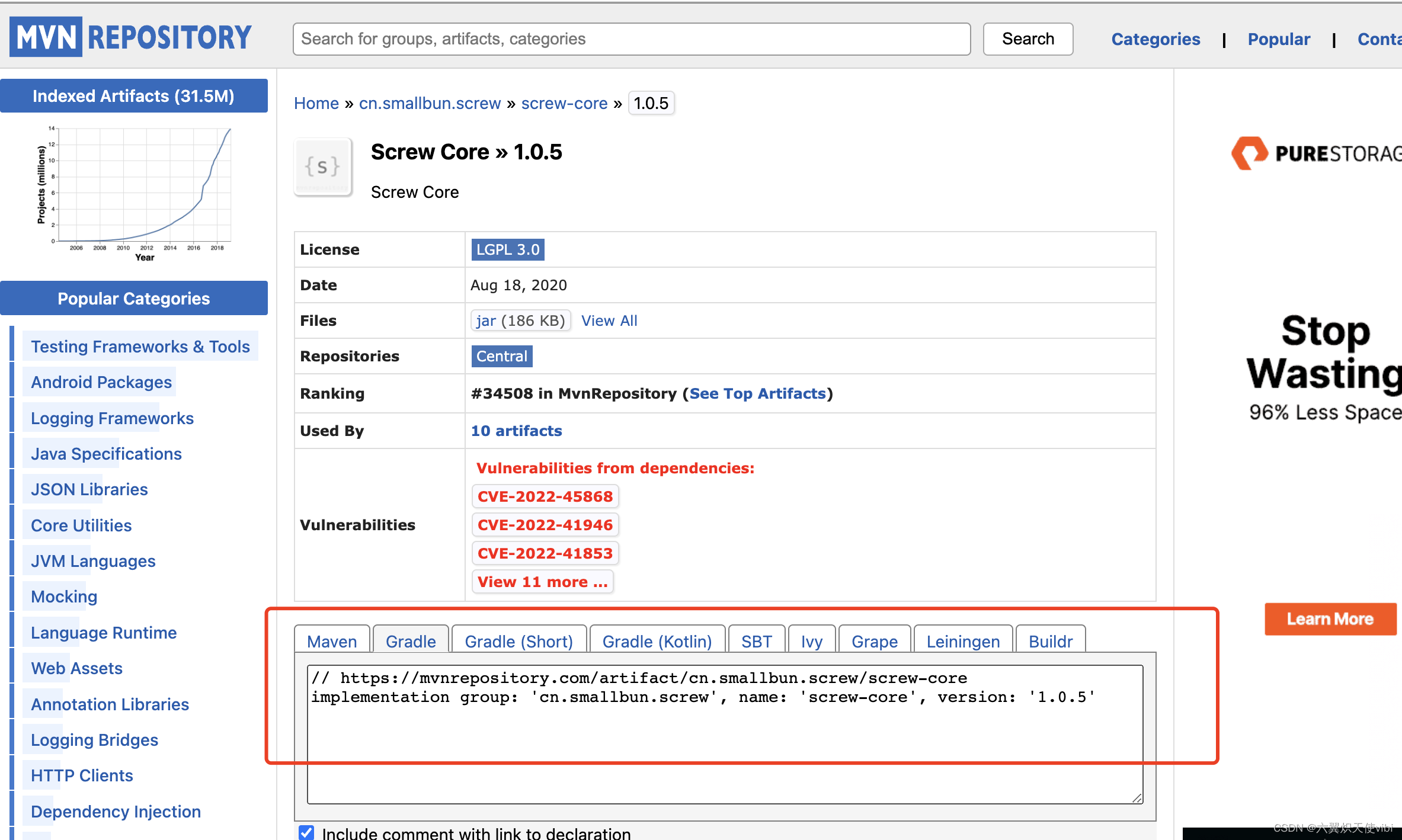The height and width of the screenshot is (840, 1402).
Task: Click the Screw Core {s} artifact icon
Action: (x=323, y=167)
